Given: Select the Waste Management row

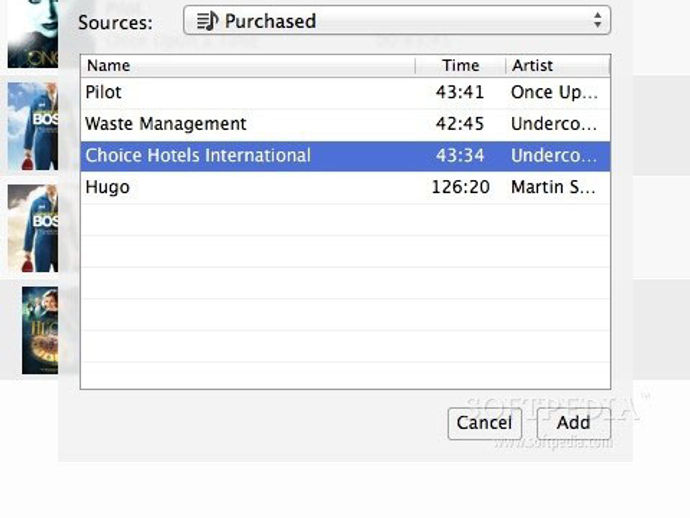Looking at the screenshot, I should pos(345,125).
